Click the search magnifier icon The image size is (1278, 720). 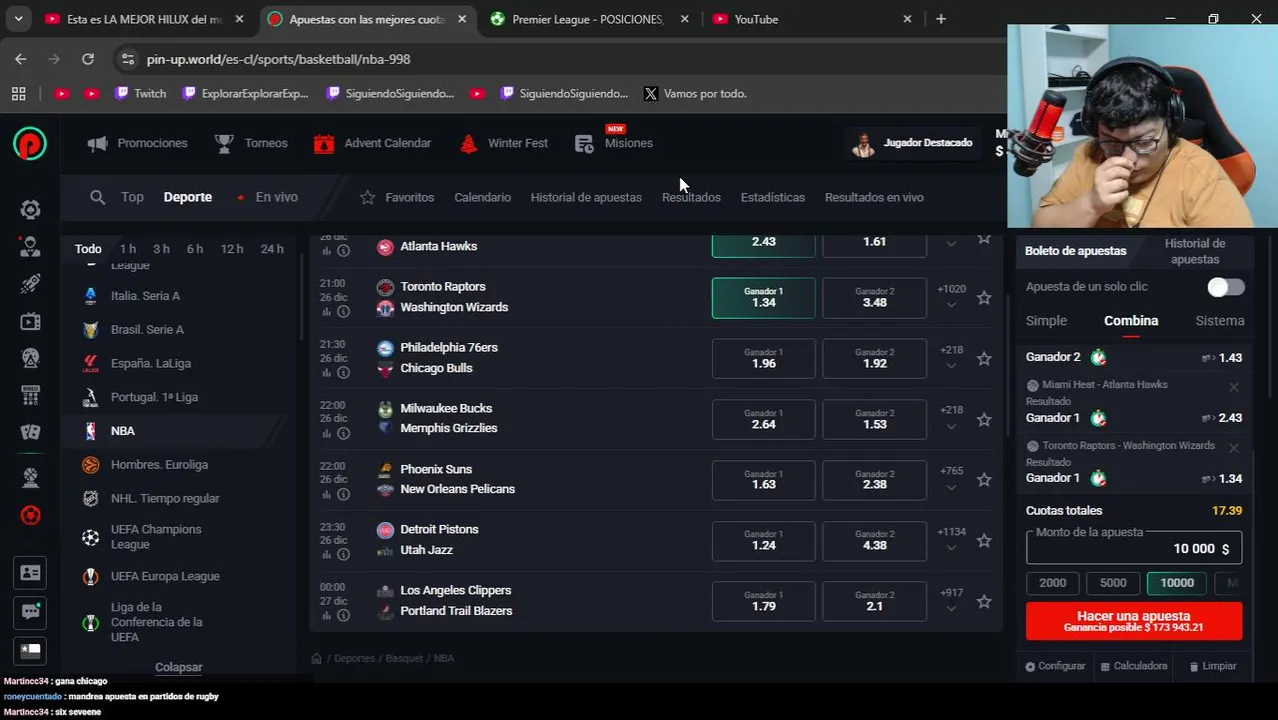[97, 197]
